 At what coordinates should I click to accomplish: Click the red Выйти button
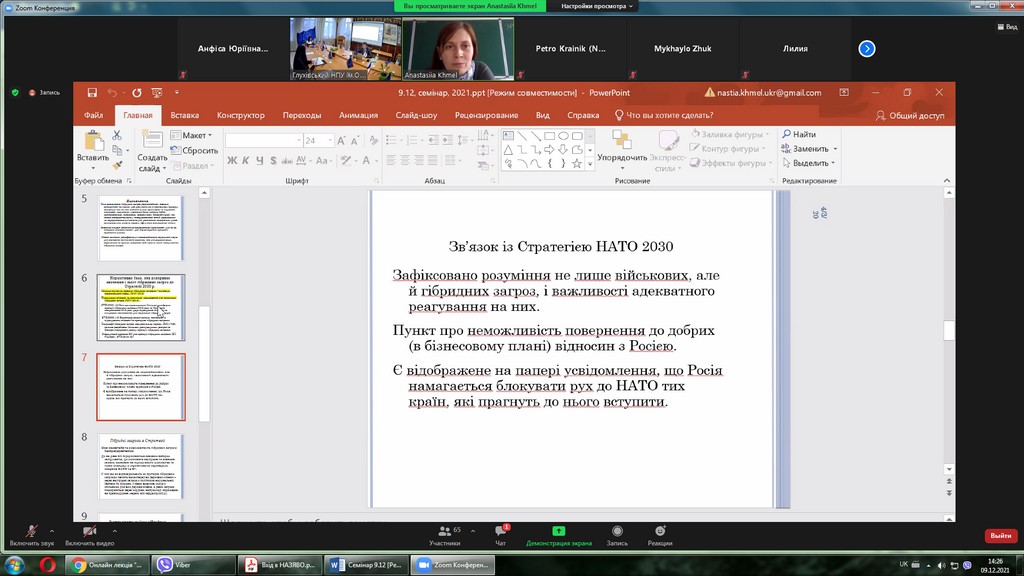tap(1000, 536)
